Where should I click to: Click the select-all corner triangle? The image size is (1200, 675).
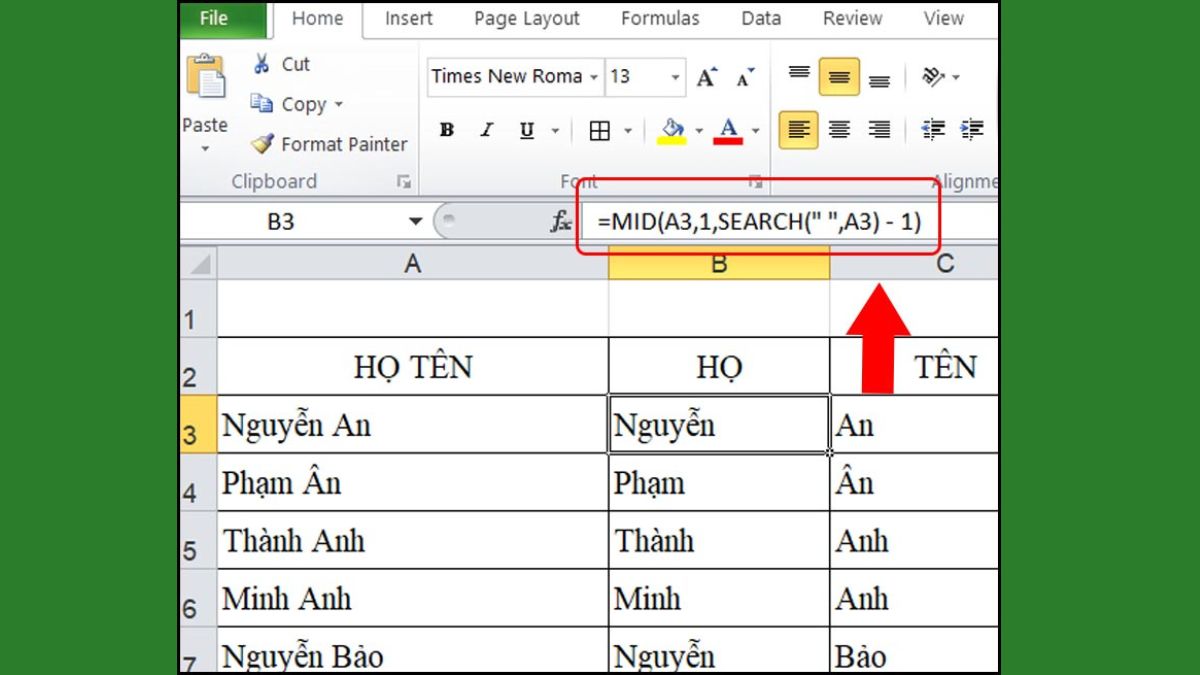click(199, 264)
